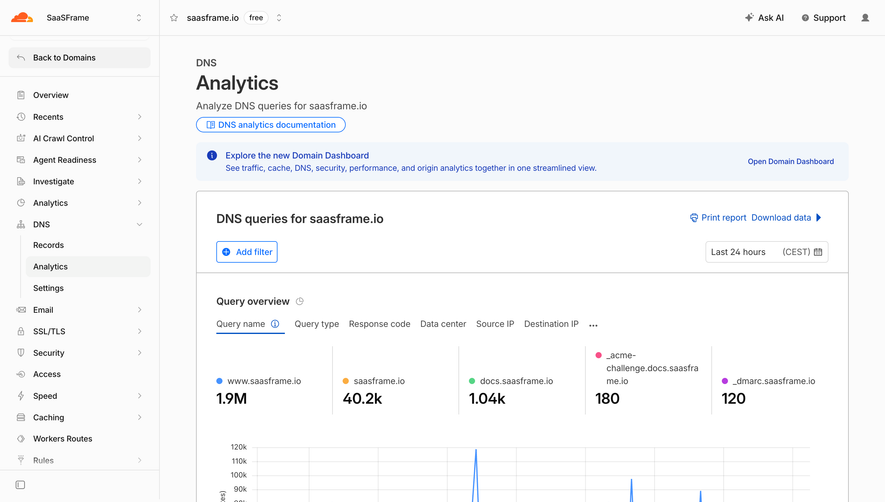This screenshot has height=502, width=885.
Task: Expand the Recents sidebar section
Action: pos(139,117)
